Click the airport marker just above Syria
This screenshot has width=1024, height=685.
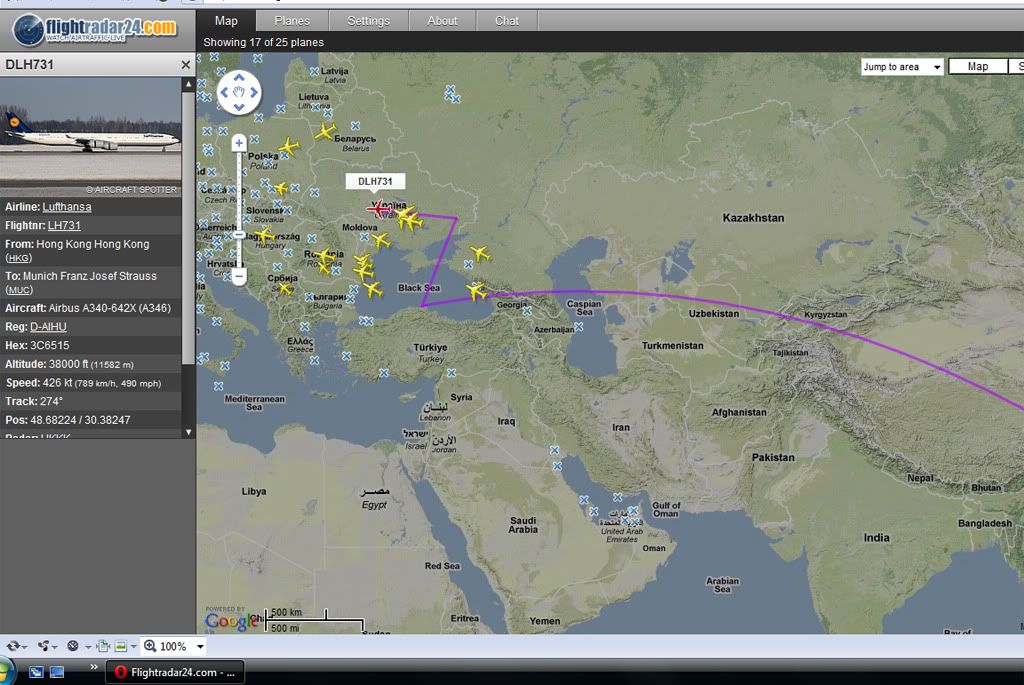tap(452, 373)
